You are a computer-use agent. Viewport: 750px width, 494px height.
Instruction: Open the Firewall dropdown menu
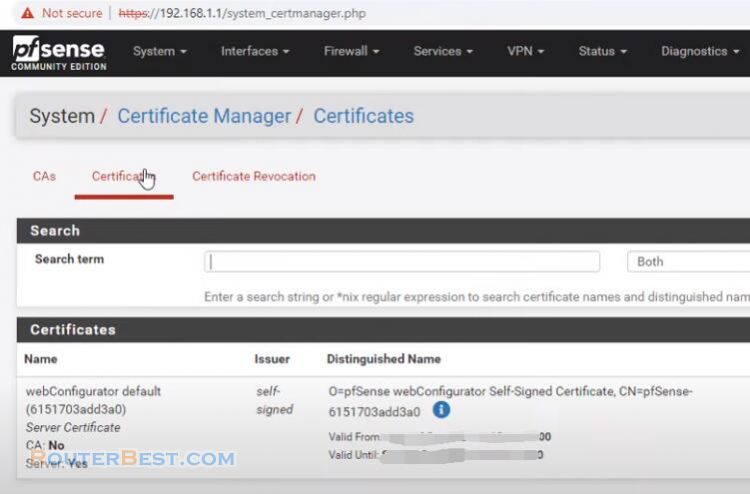click(x=352, y=51)
